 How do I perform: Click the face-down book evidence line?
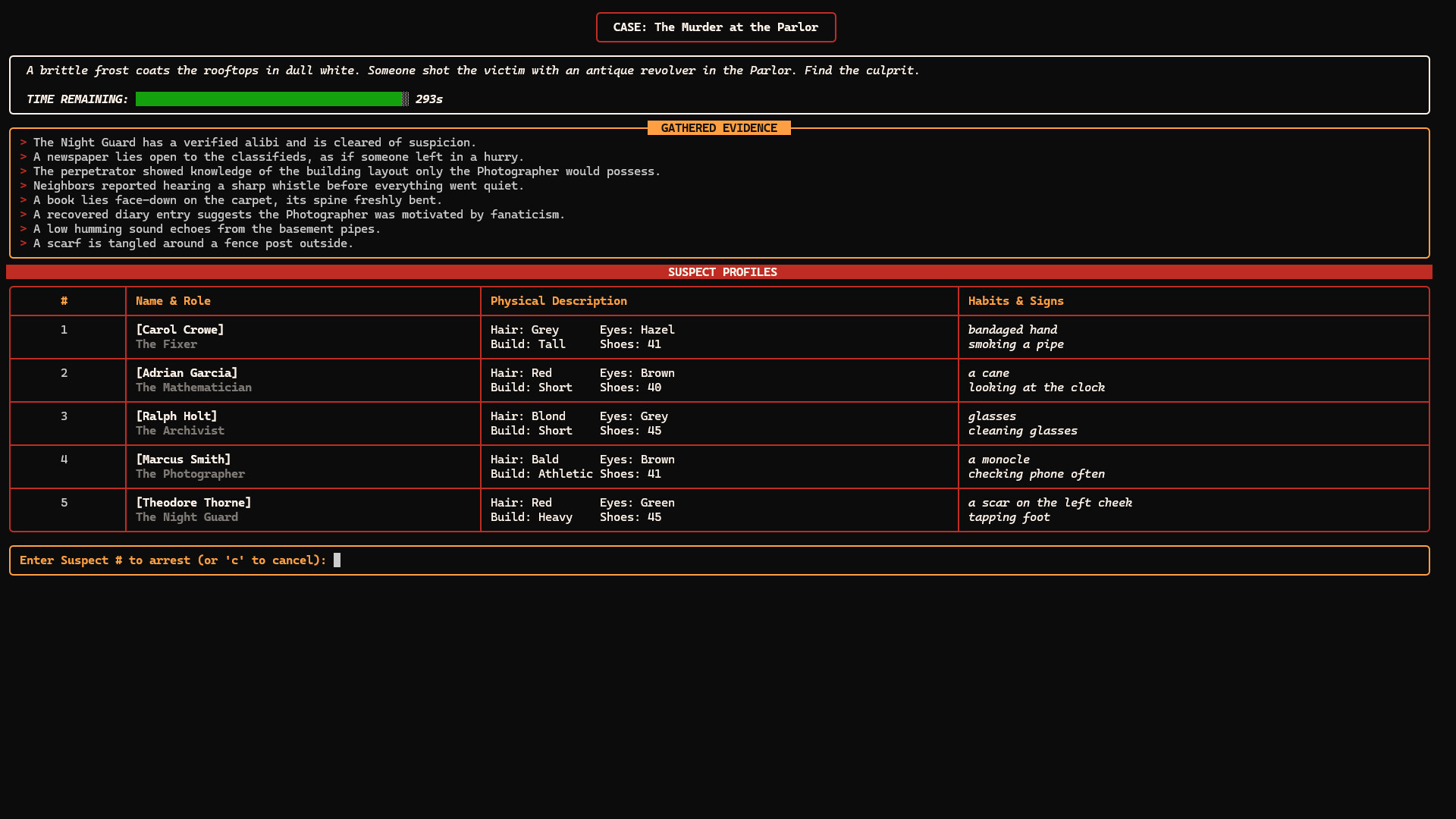[x=237, y=199]
